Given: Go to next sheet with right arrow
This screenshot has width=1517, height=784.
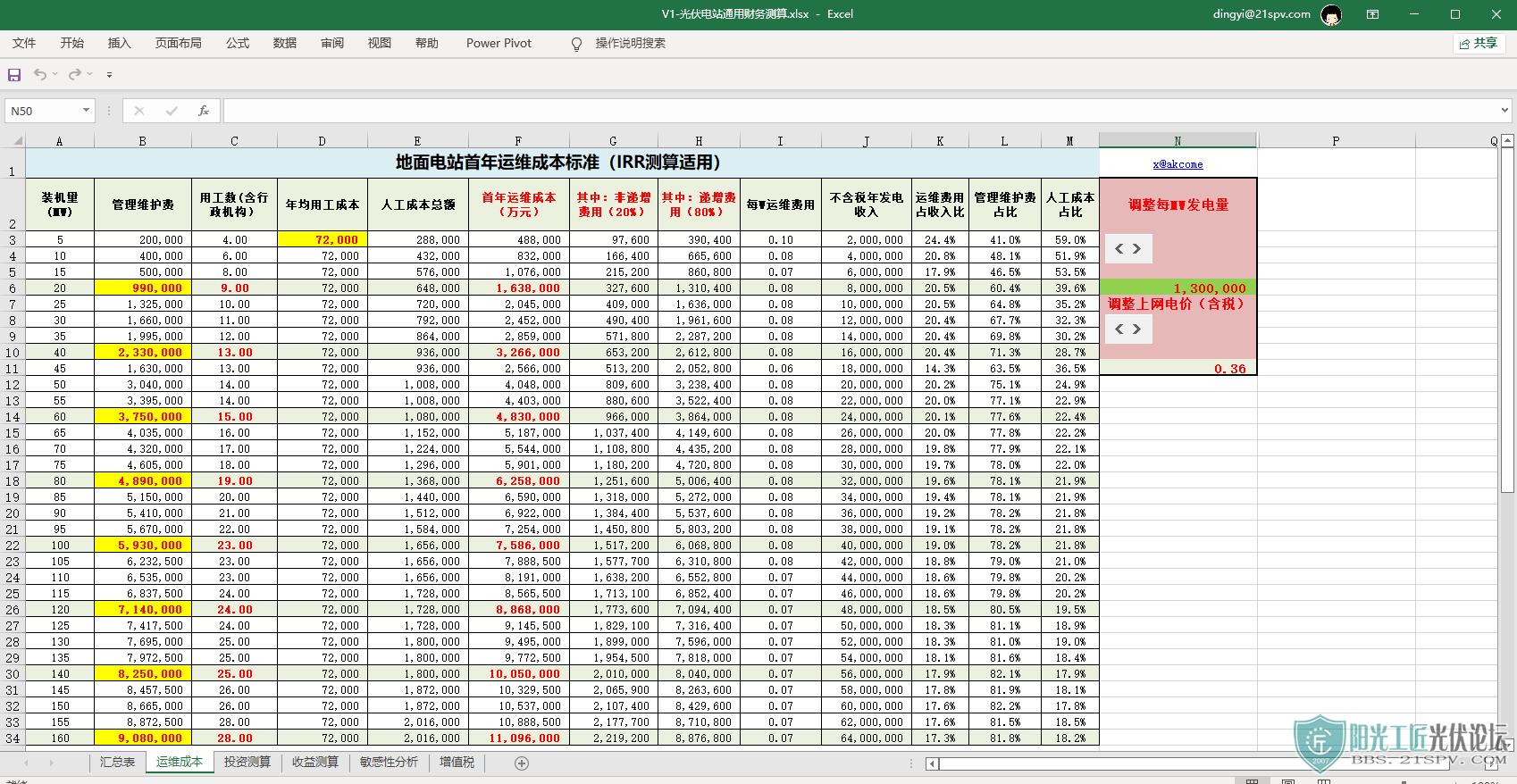Looking at the screenshot, I should tap(51, 763).
